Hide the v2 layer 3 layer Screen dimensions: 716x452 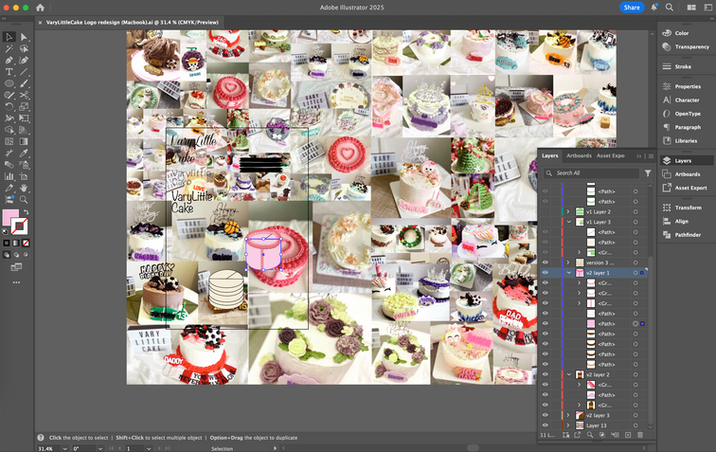[545, 415]
